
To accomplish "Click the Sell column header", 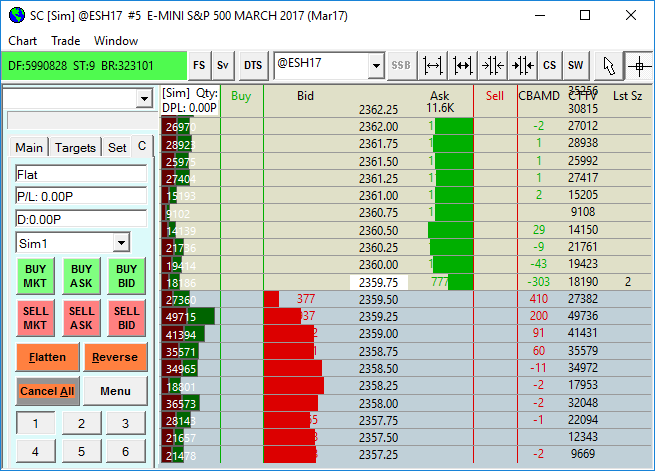I will (495, 96).
